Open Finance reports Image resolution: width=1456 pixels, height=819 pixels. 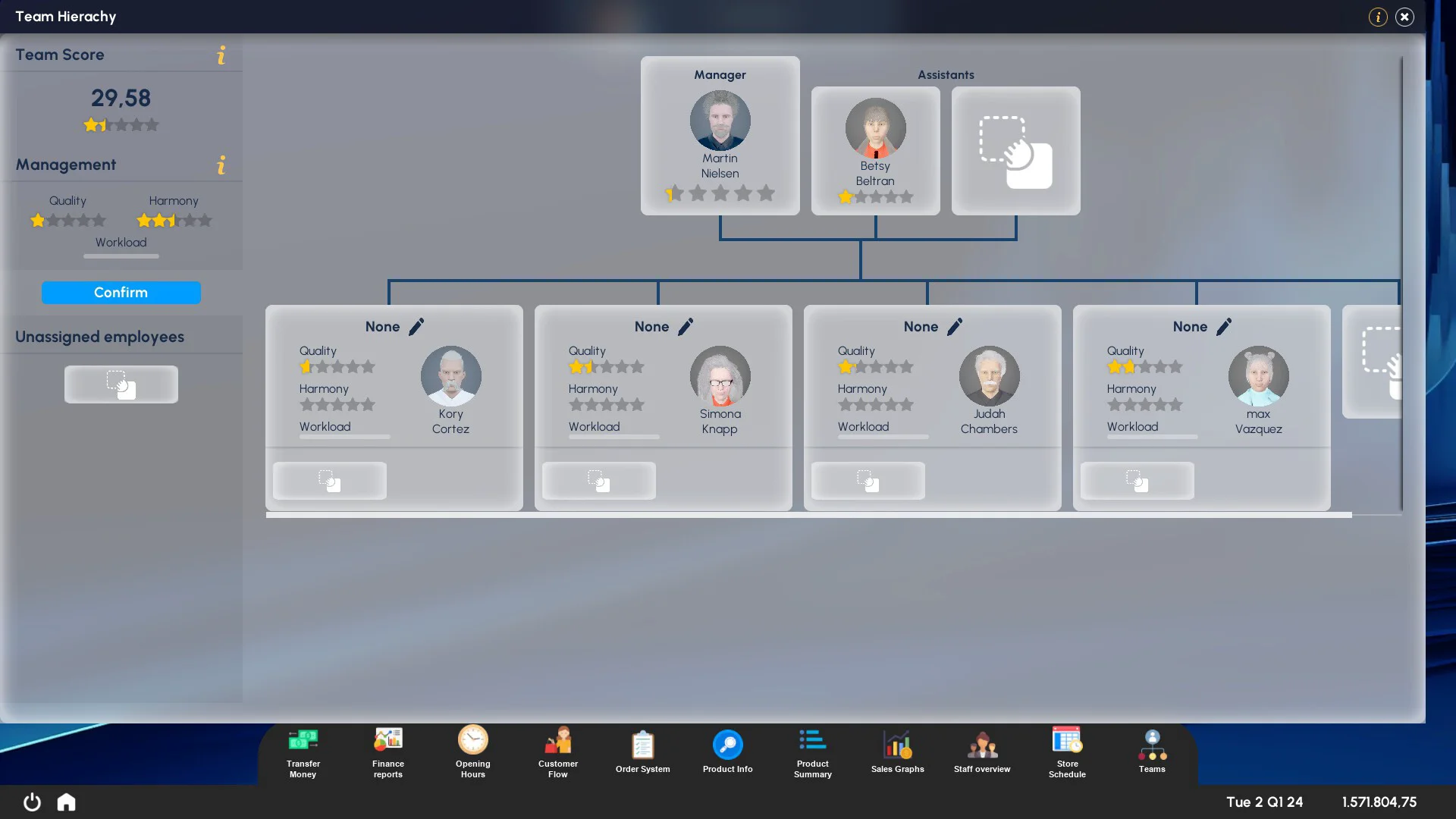pyautogui.click(x=388, y=751)
